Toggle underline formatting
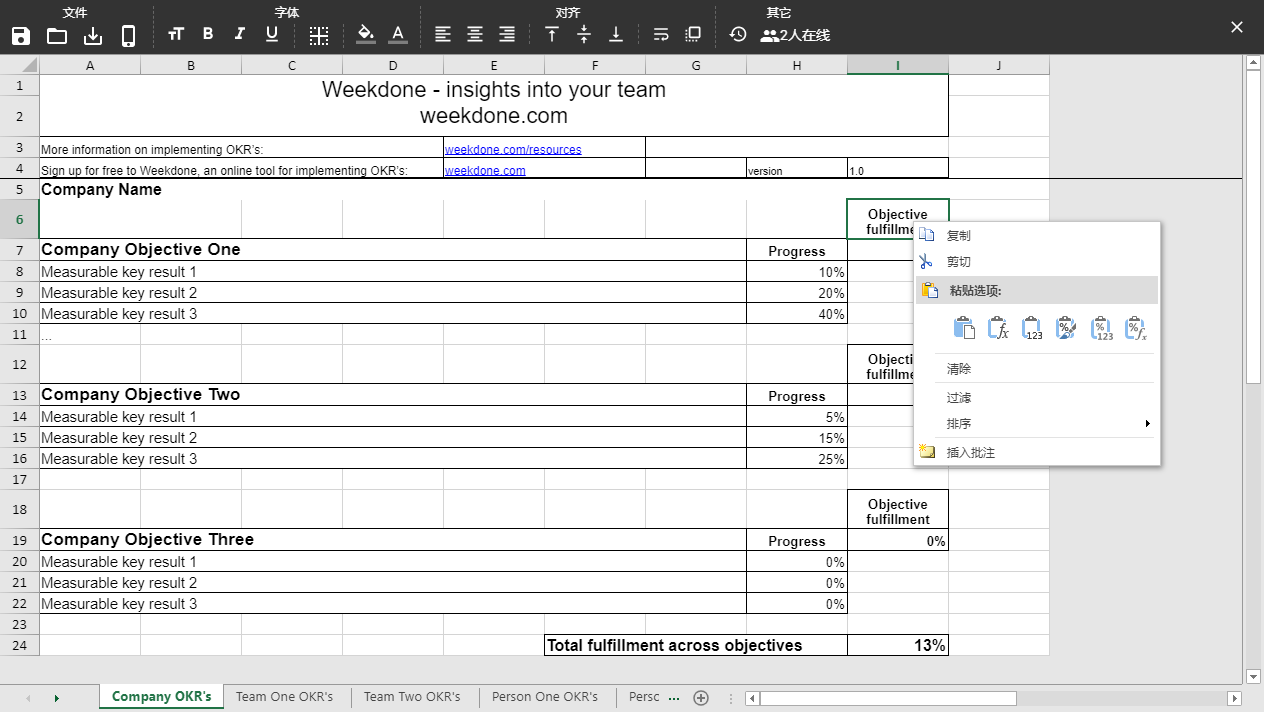Viewport: 1264px width, 712px height. 272,35
